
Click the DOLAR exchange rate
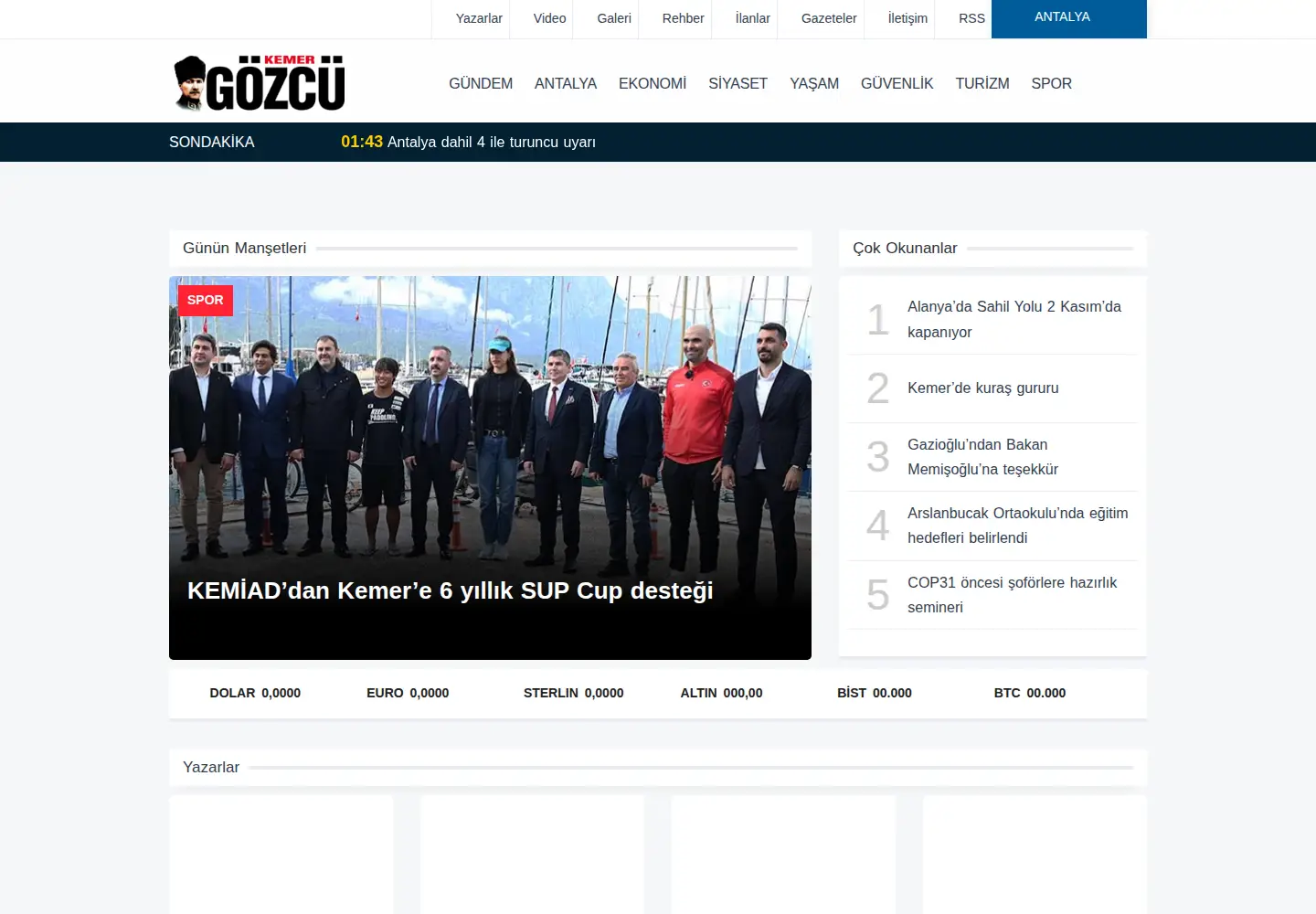255,693
